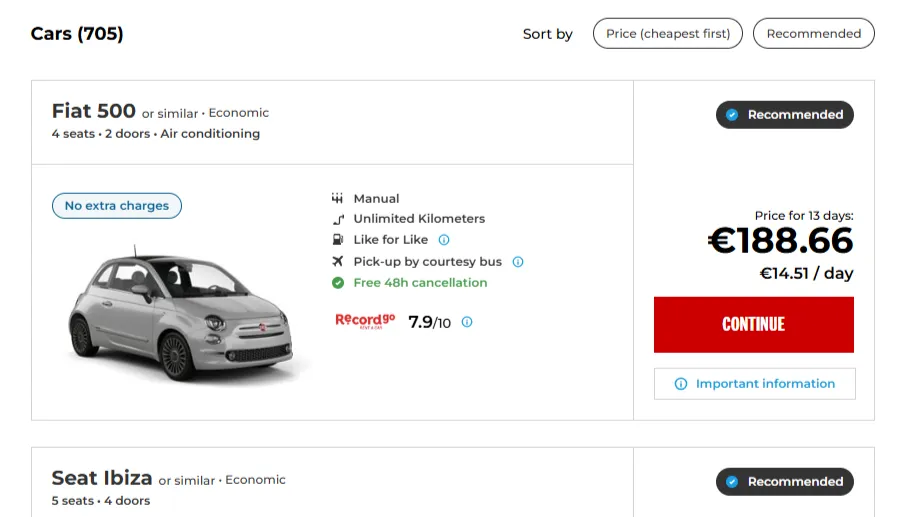Sort cars by Recommended
Screen dimensions: 909x517
click(813, 33)
